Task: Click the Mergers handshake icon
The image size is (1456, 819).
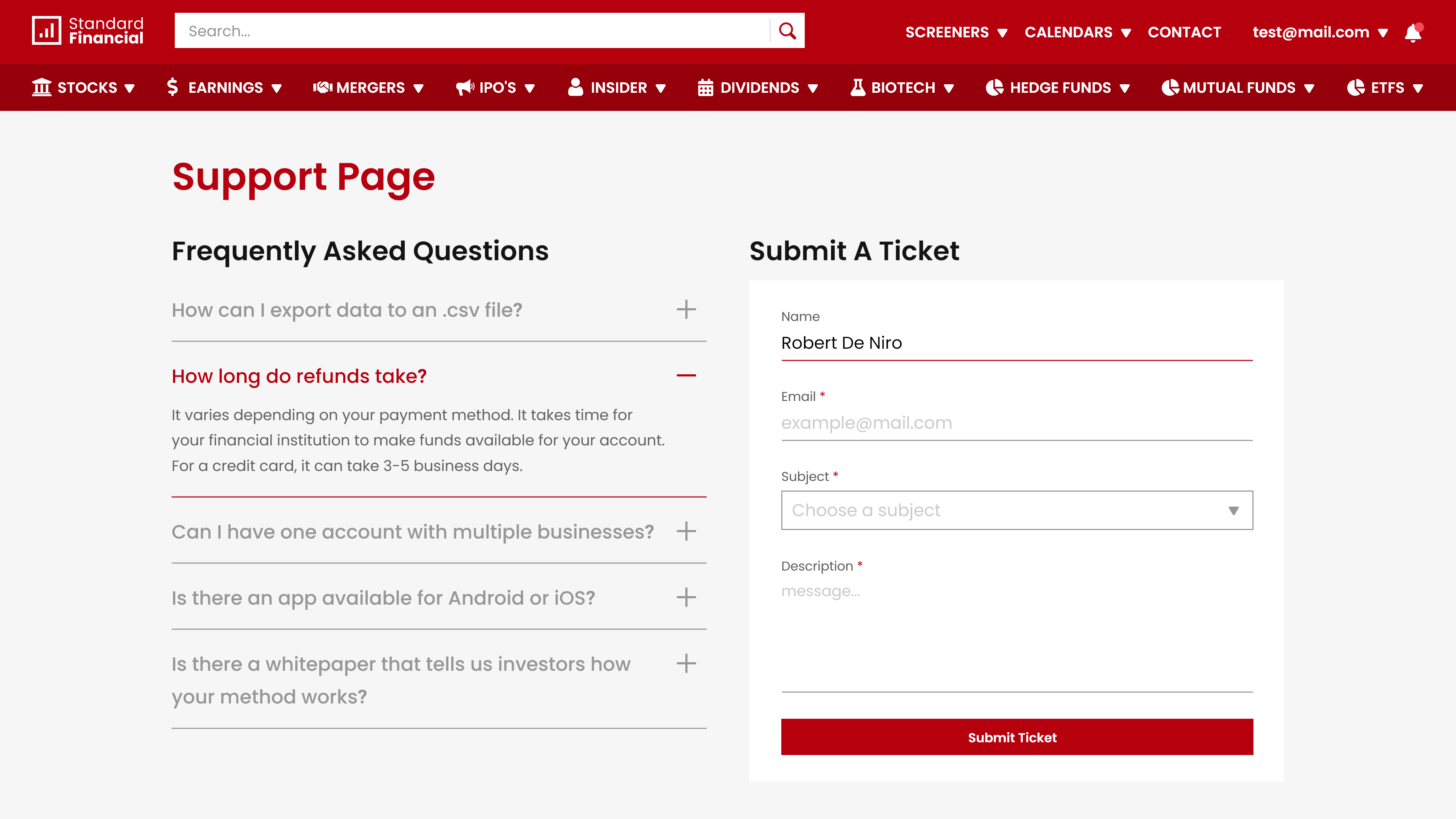Action: click(322, 87)
